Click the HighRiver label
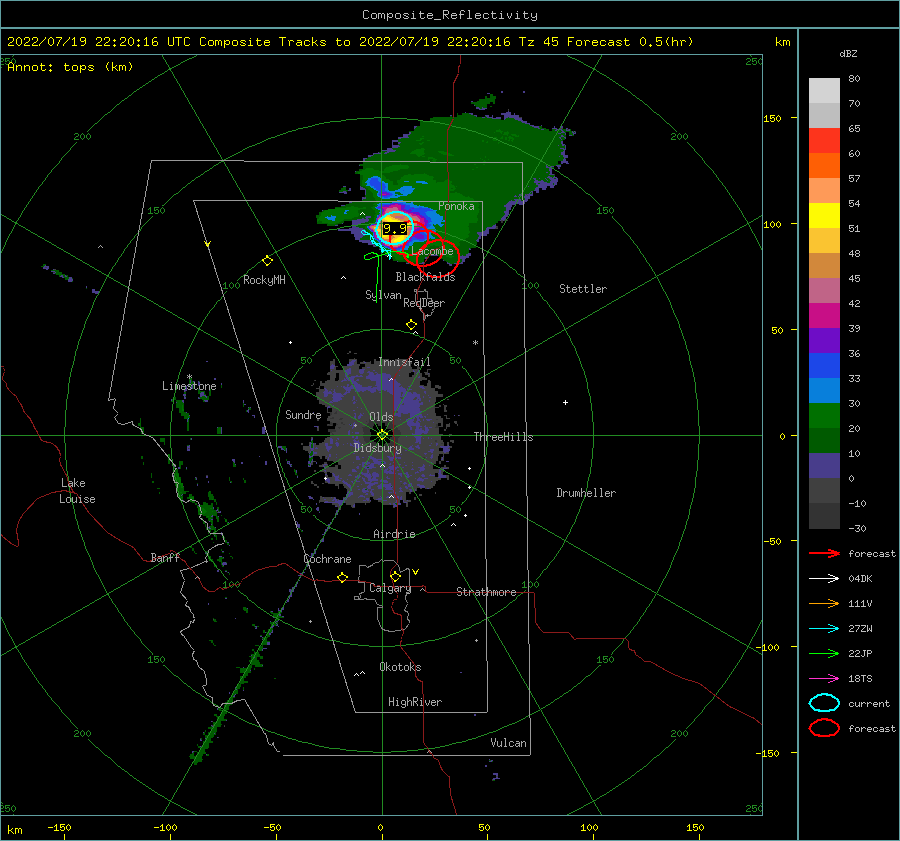The image size is (900, 841). [415, 702]
